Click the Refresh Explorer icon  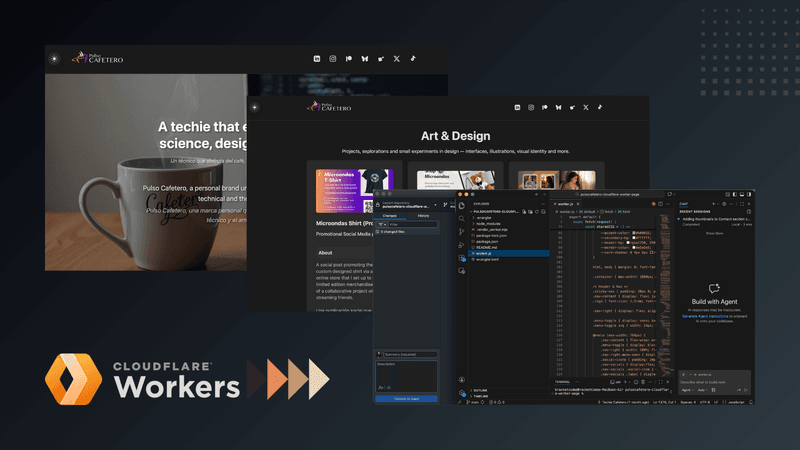[537, 212]
